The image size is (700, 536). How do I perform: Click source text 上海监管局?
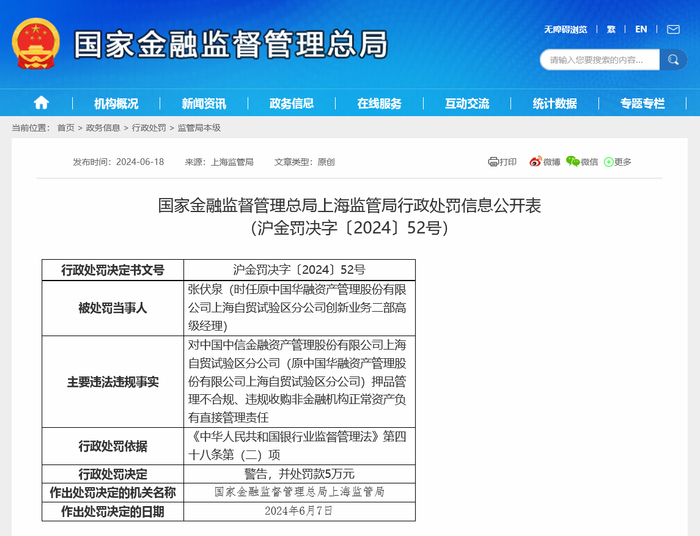tap(232, 162)
